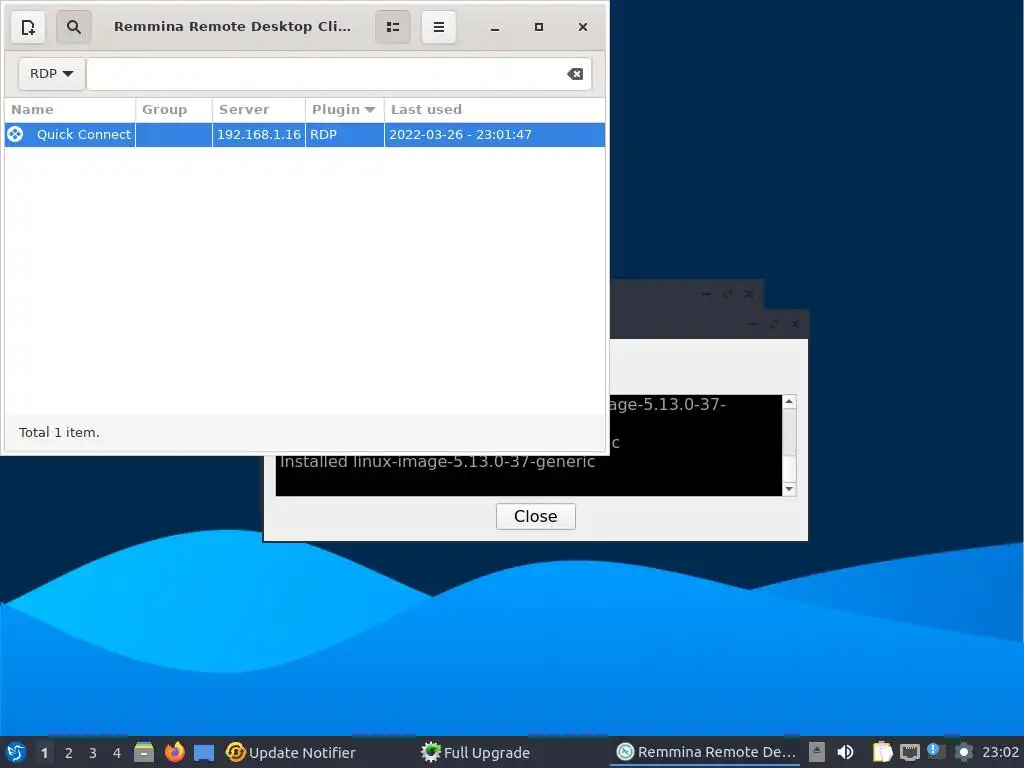This screenshot has width=1024, height=768.
Task: Switch to the Full Upgrade task
Action: pos(475,752)
